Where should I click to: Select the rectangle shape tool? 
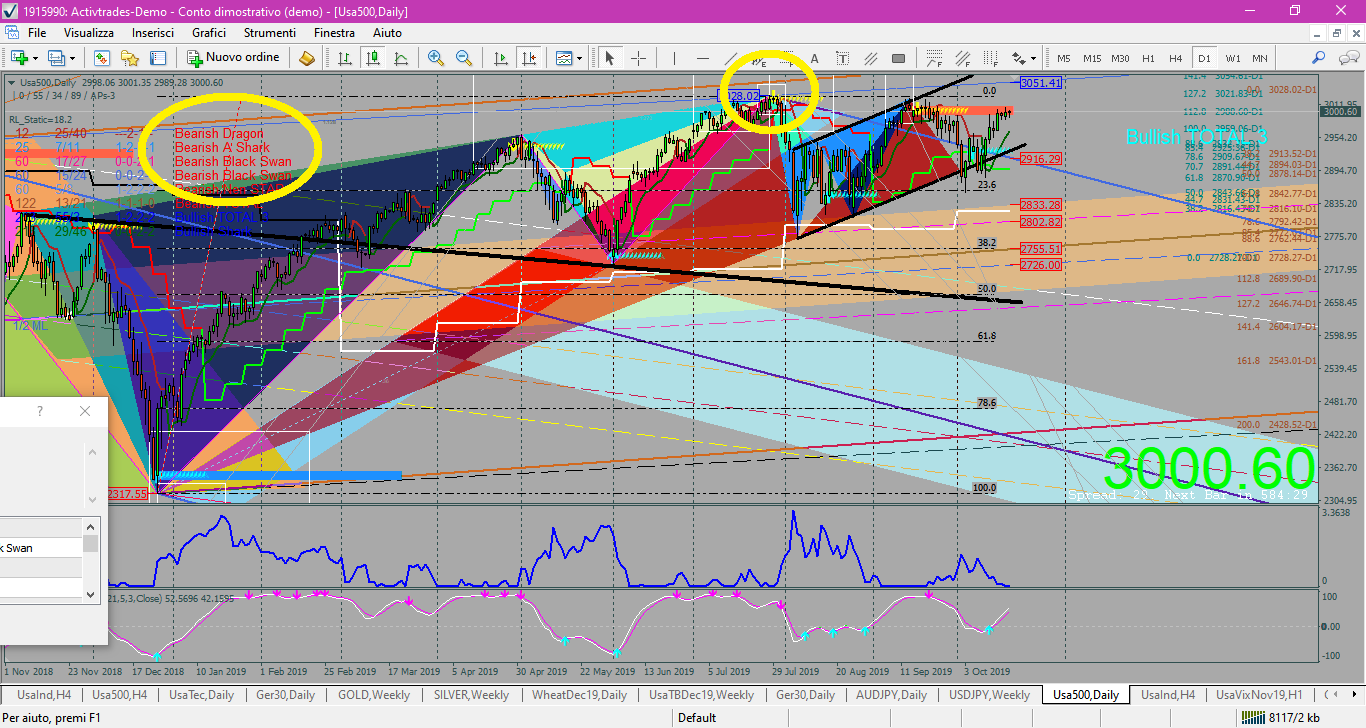pyautogui.click(x=898, y=58)
